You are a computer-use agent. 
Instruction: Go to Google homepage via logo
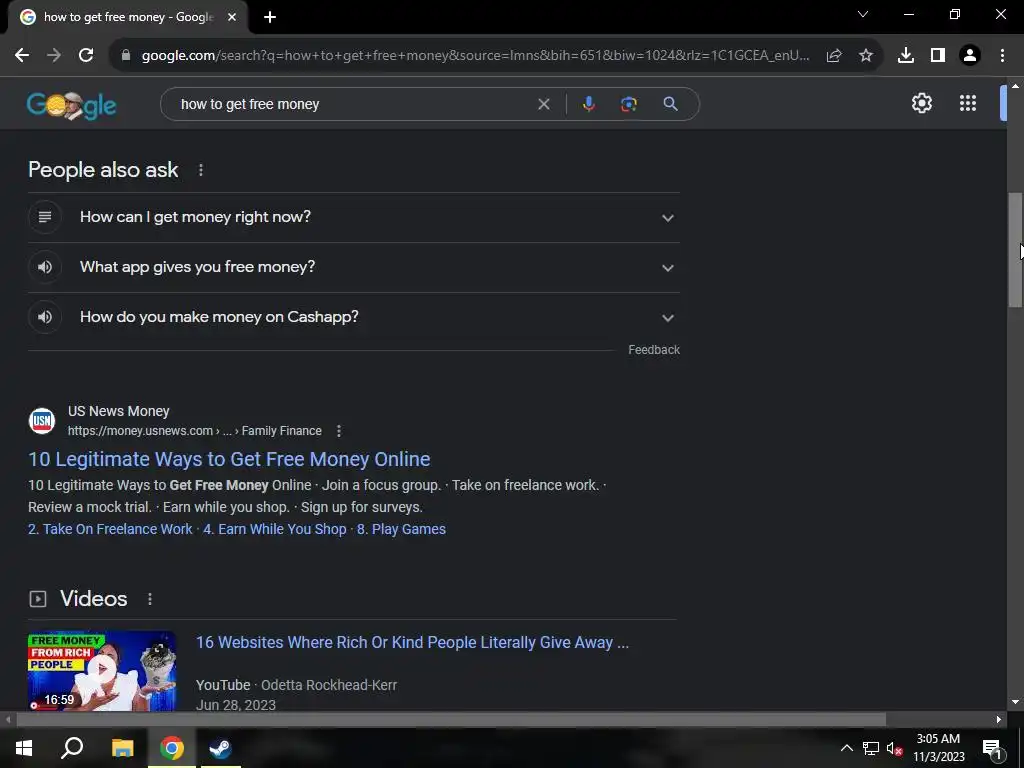point(72,104)
